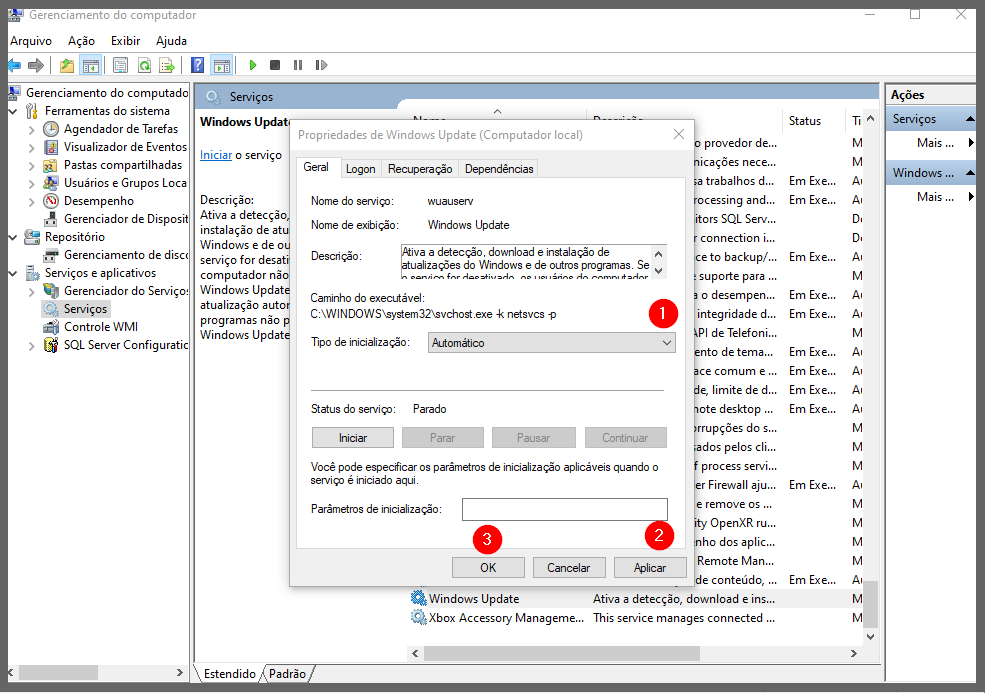Select the Gerenciador de Dispositivos icon
Image resolution: width=985 pixels, height=693 pixels.
[x=51, y=219]
